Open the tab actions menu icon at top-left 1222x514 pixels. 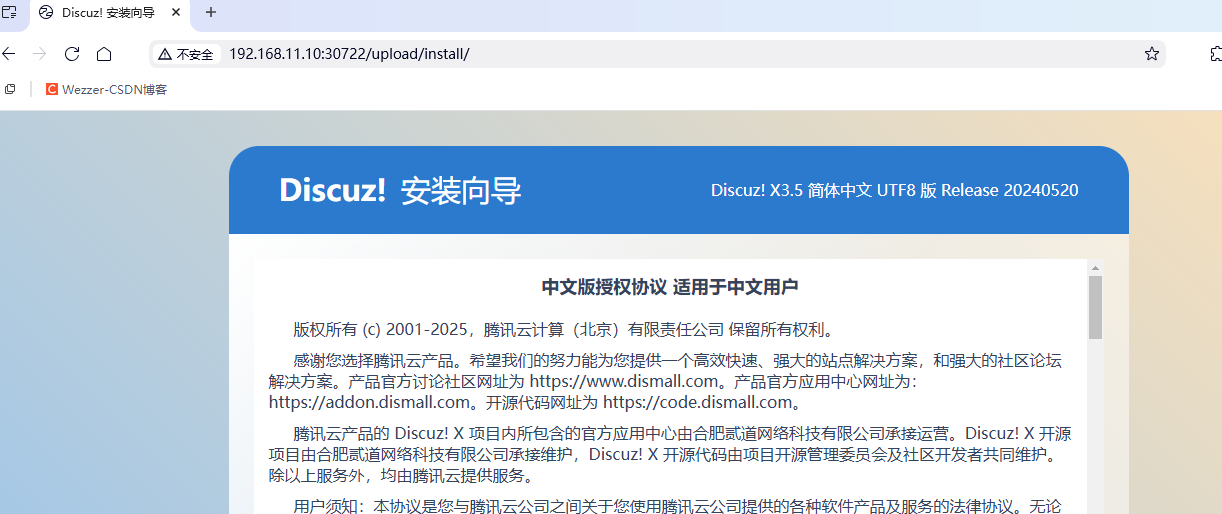tap(9, 12)
